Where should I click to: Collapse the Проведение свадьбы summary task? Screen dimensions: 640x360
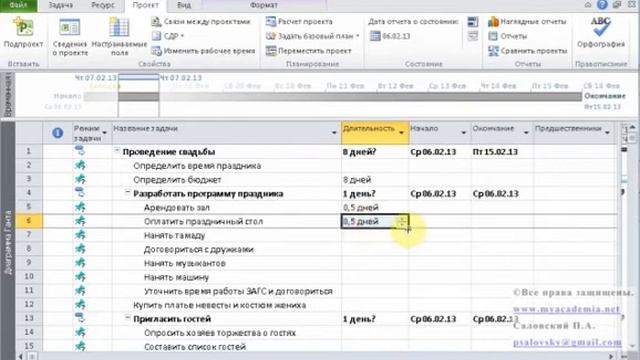[117, 151]
